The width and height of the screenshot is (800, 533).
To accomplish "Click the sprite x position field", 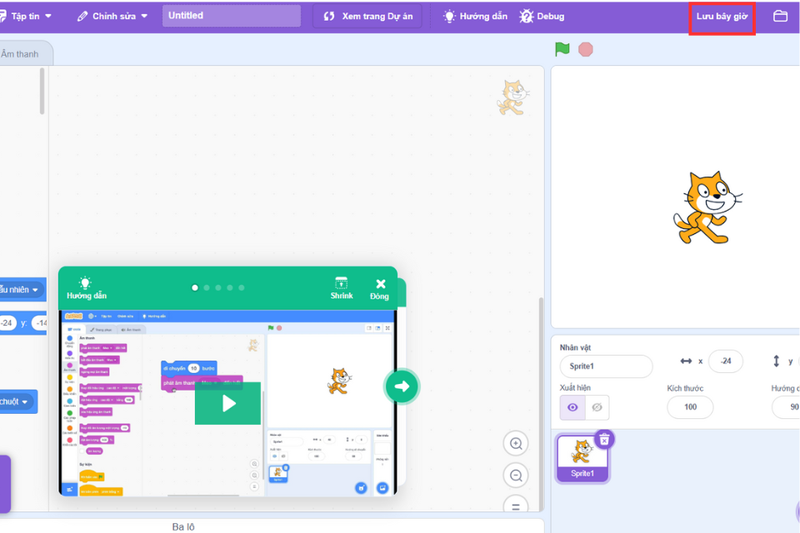I will pos(726,361).
